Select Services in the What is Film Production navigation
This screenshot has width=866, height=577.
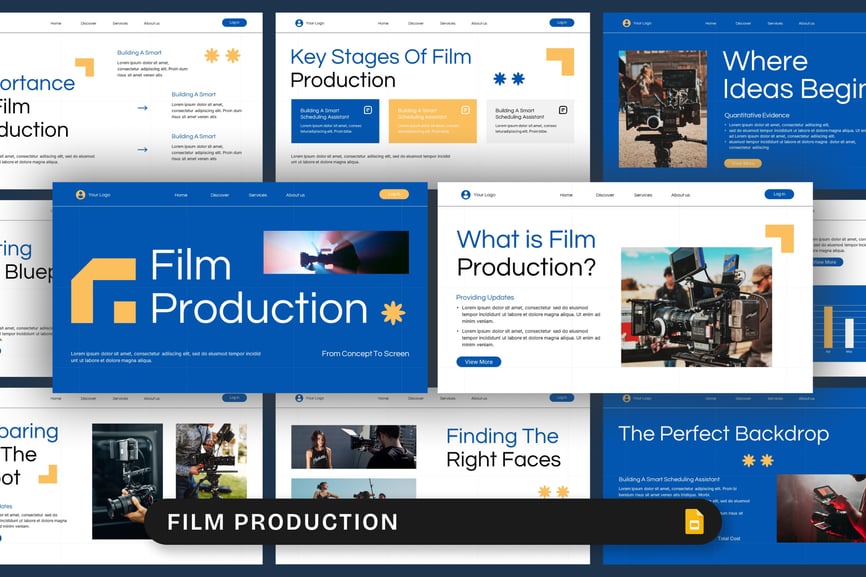pyautogui.click(x=643, y=195)
